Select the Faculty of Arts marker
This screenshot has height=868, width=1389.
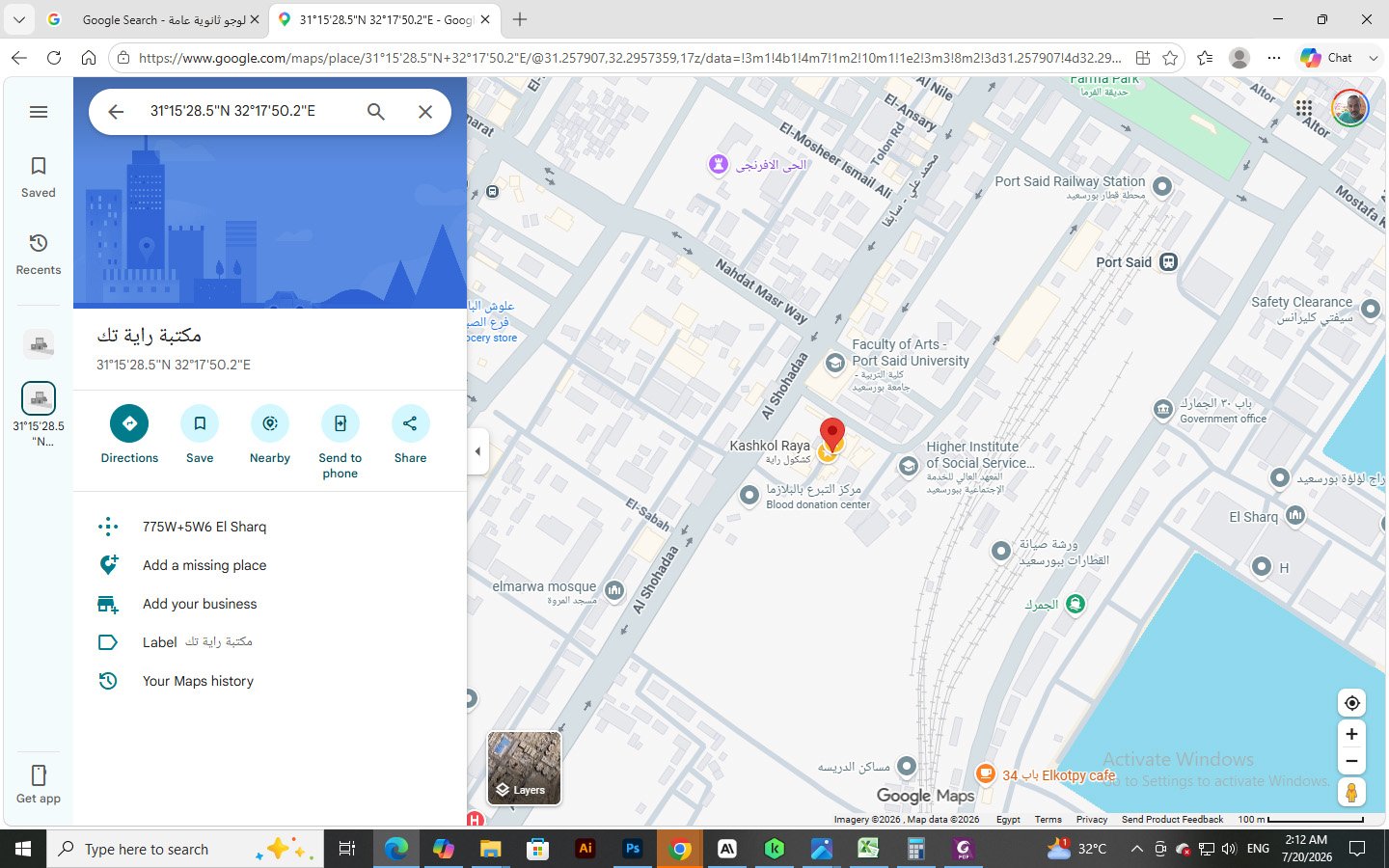pos(835,363)
